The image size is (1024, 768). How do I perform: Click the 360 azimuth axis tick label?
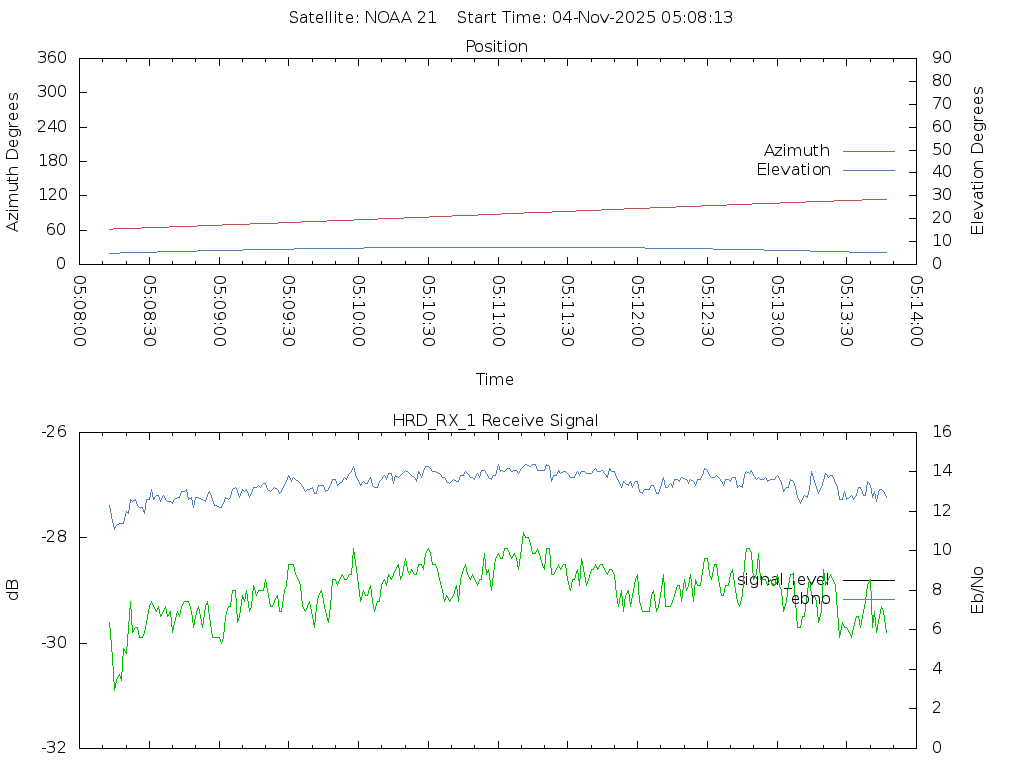click(51, 58)
